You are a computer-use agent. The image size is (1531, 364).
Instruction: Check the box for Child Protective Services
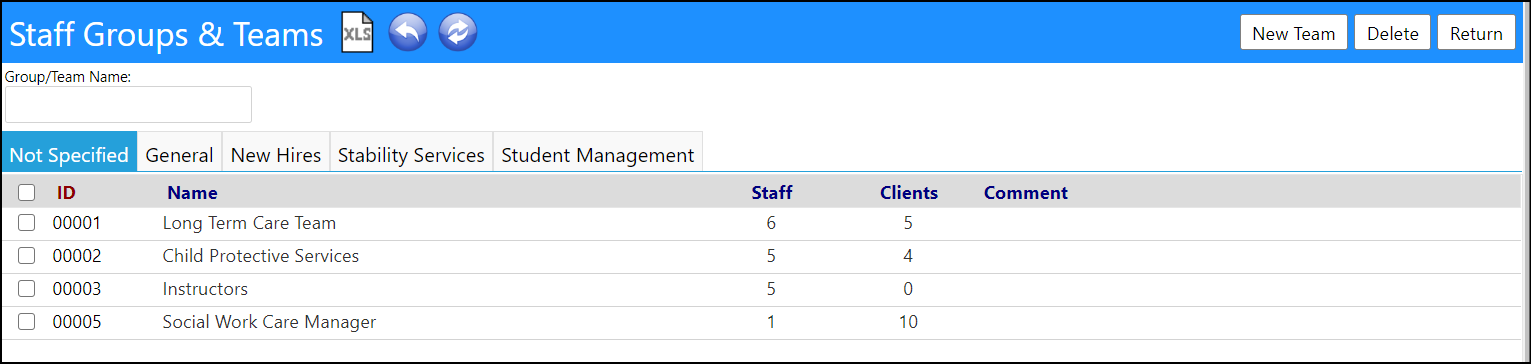point(27,256)
